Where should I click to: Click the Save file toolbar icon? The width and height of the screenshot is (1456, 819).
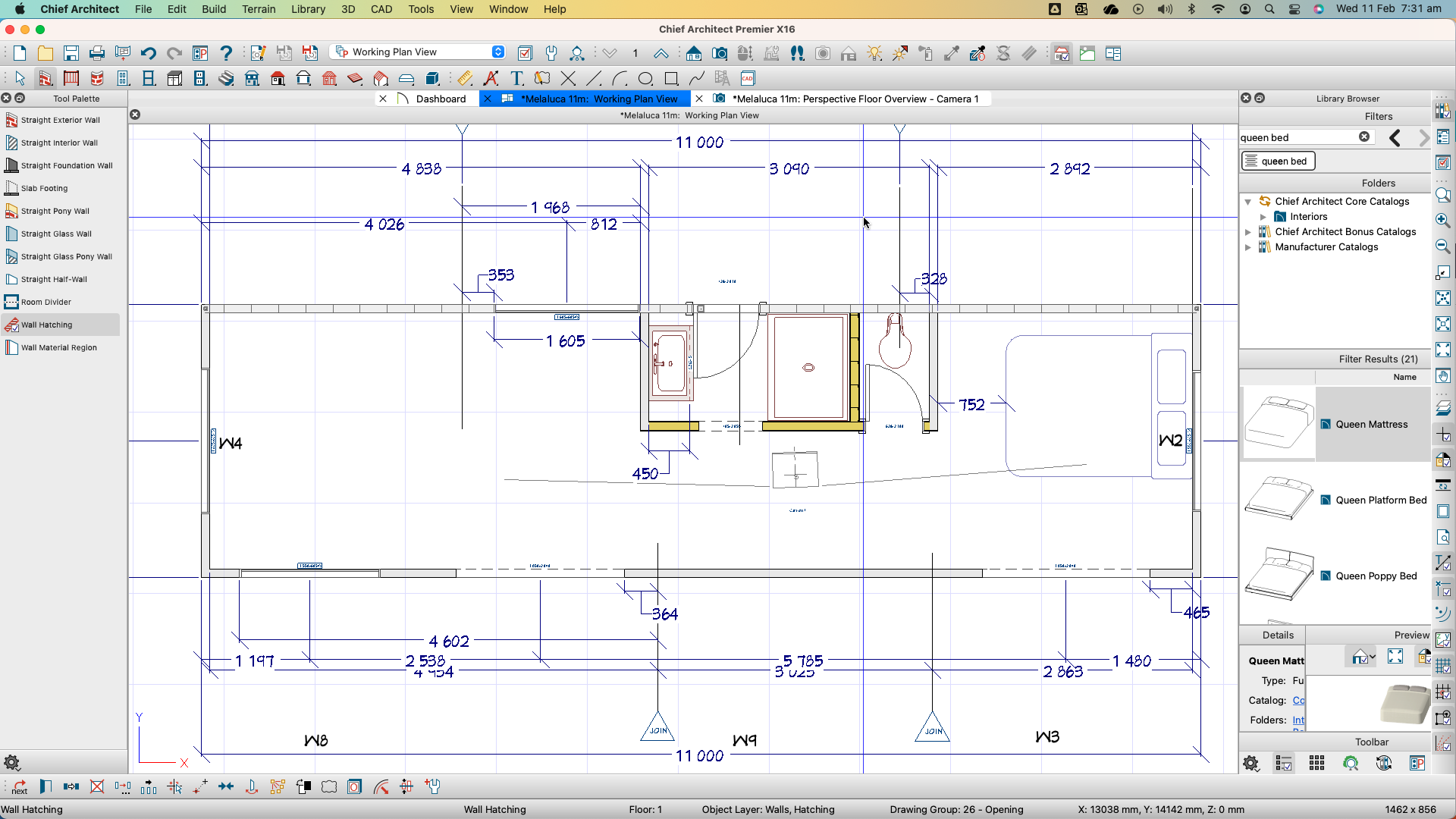pos(71,53)
